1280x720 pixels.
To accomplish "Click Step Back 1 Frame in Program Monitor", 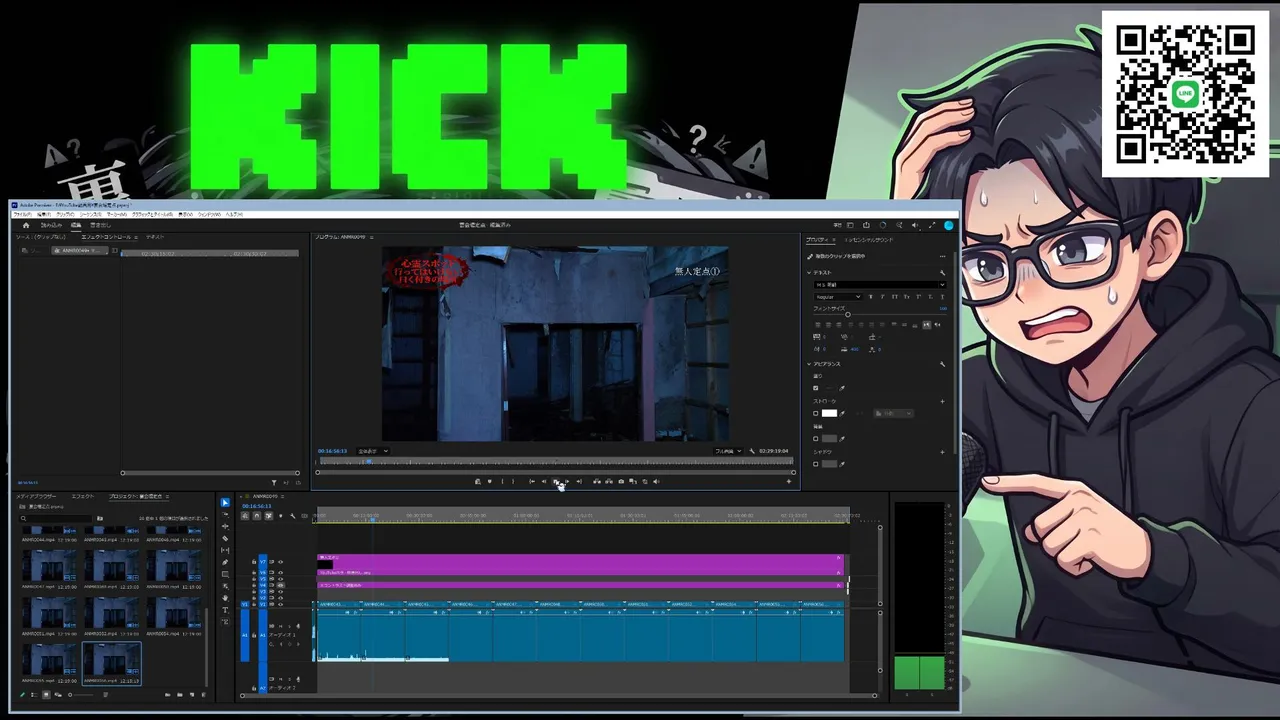I will (x=543, y=482).
